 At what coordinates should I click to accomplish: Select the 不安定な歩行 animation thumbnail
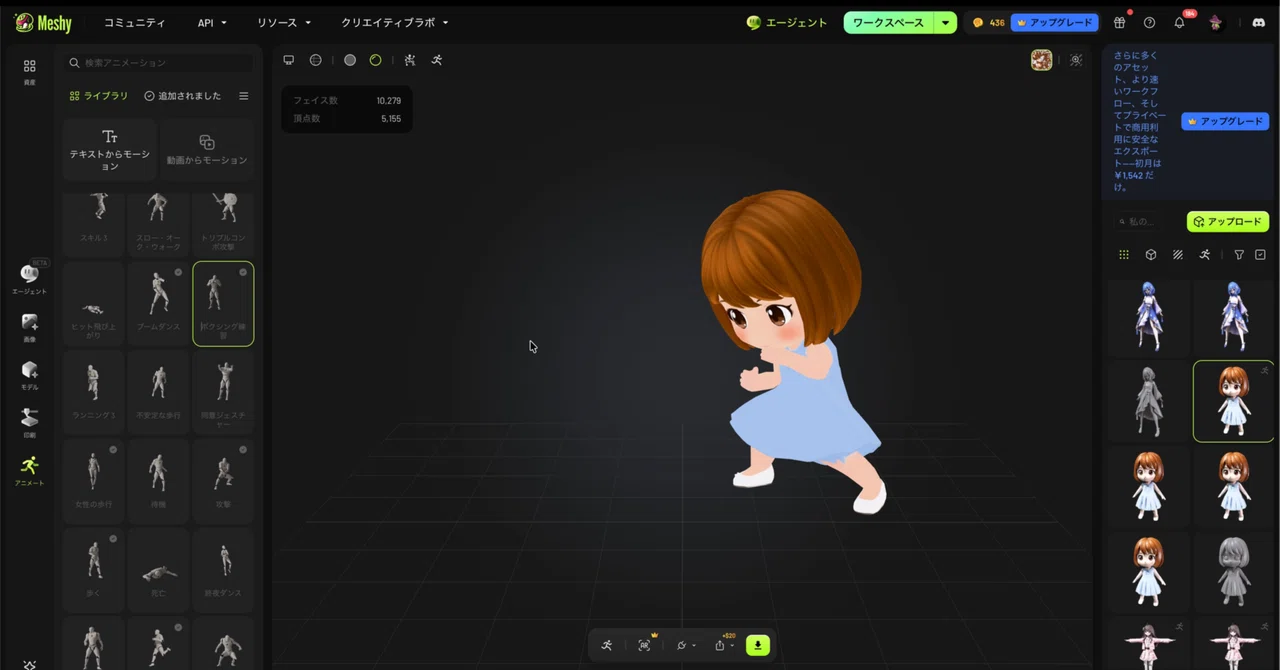158,392
